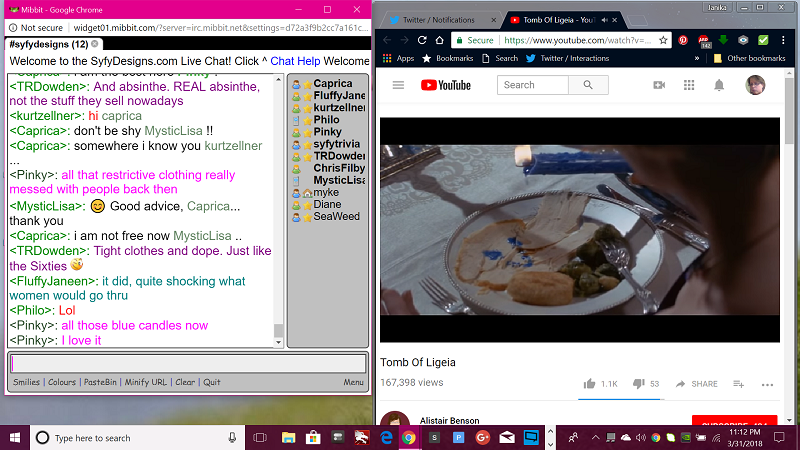Show hidden system tray icons
Screen dimensions: 800x450
(595, 437)
